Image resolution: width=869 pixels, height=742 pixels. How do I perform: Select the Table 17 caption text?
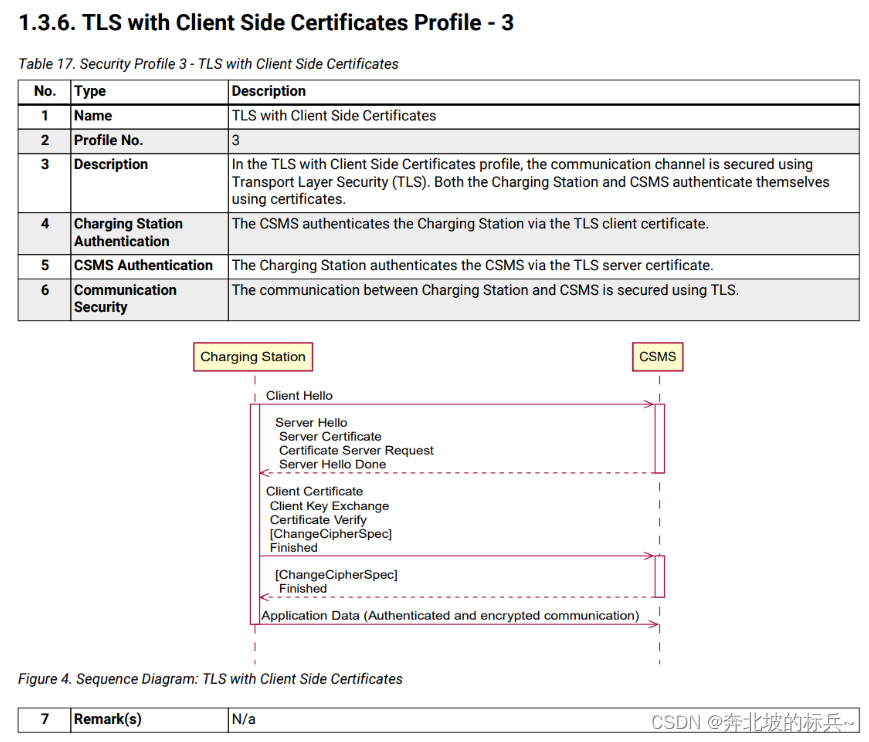tap(208, 64)
